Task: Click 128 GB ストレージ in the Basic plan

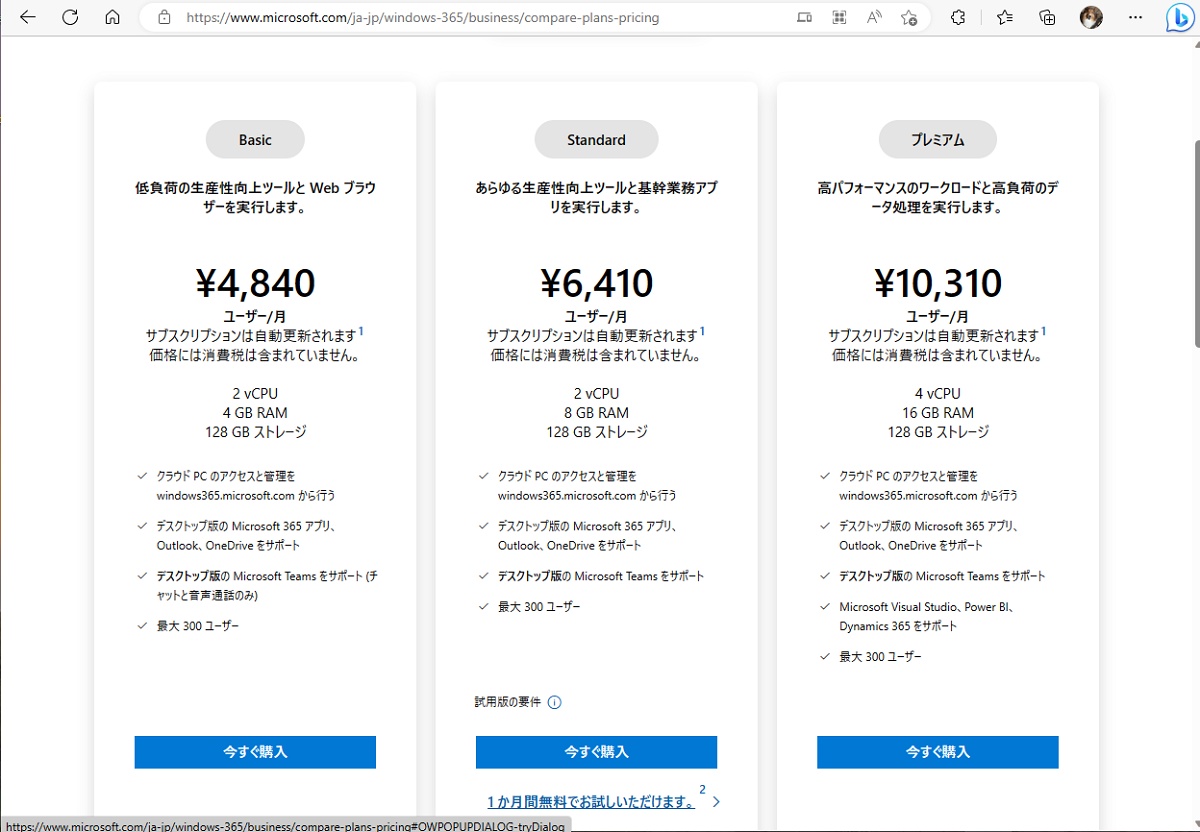Action: point(255,432)
